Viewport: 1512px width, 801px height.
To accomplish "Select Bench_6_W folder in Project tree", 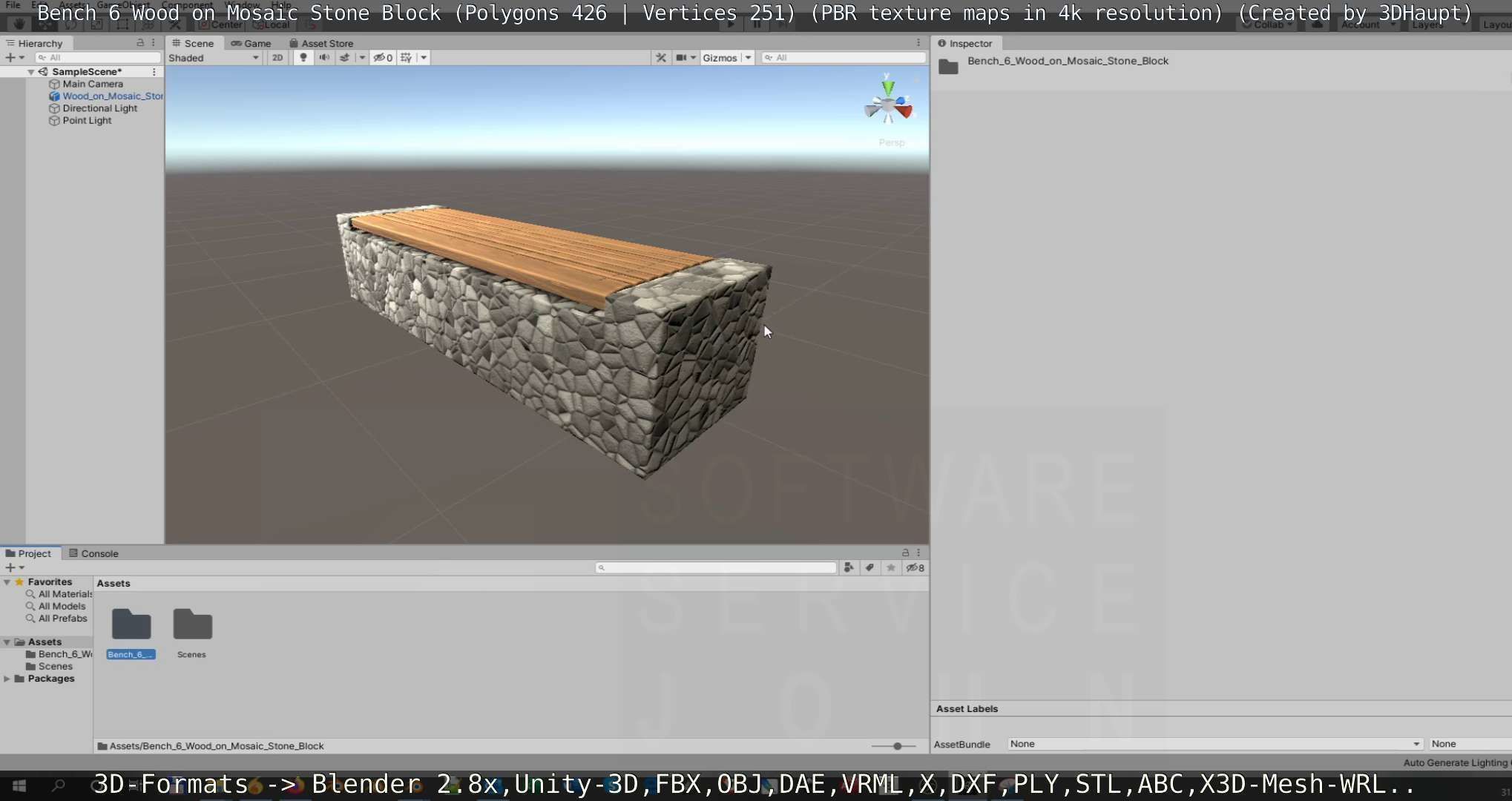I will (x=65, y=654).
